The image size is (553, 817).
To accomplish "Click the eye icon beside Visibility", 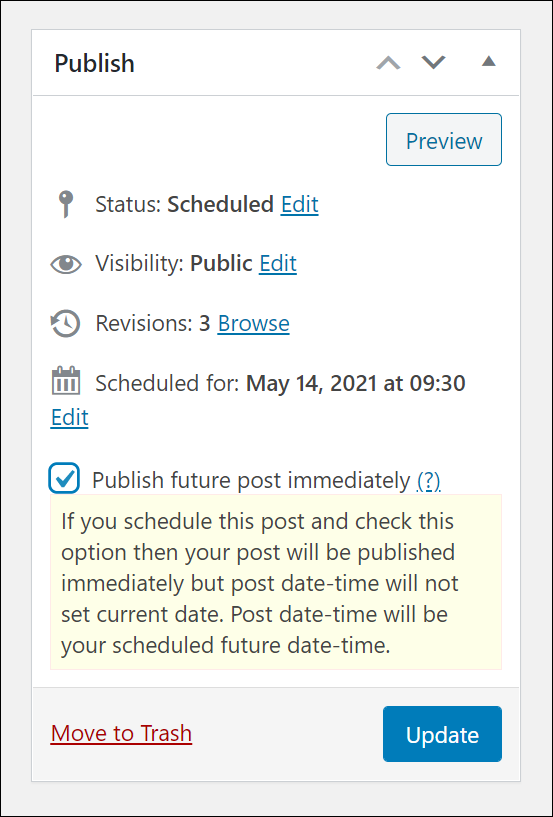I will coord(66,264).
